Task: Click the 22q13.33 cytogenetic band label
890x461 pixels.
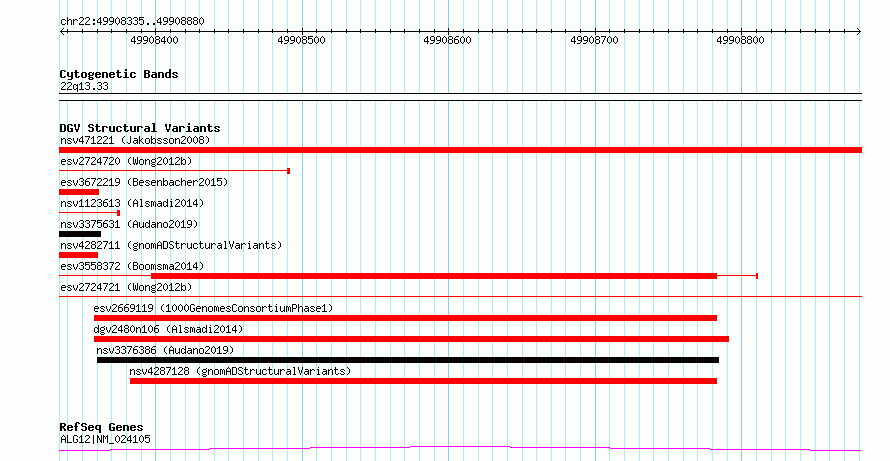Action: [x=84, y=86]
